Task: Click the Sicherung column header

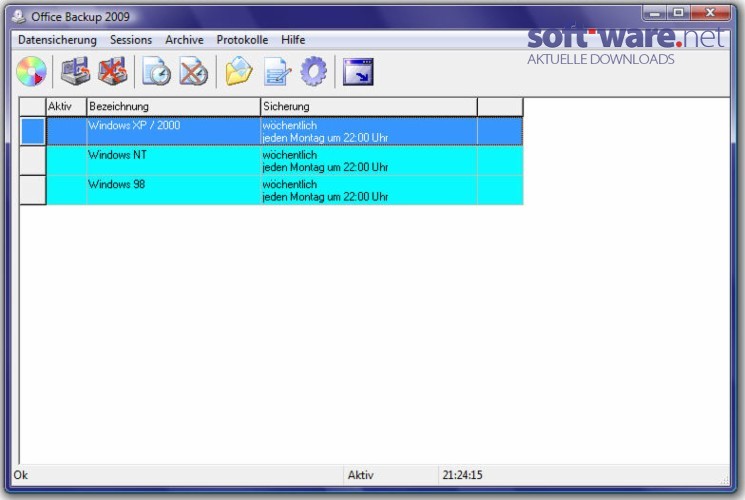Action: [x=369, y=106]
